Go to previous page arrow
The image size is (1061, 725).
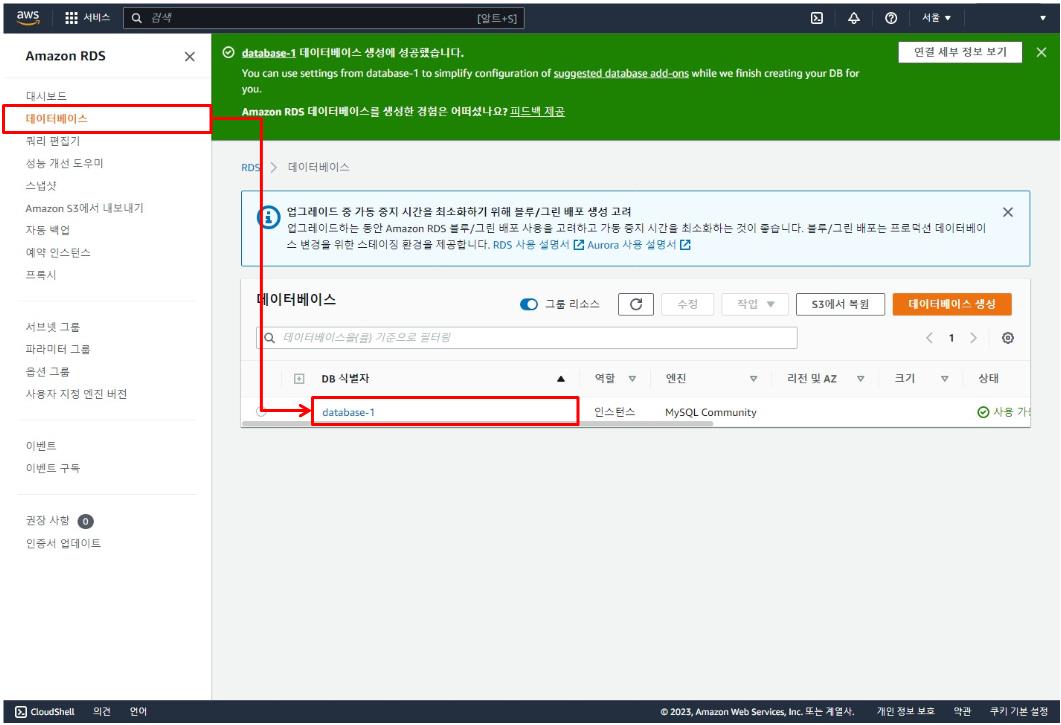point(929,338)
